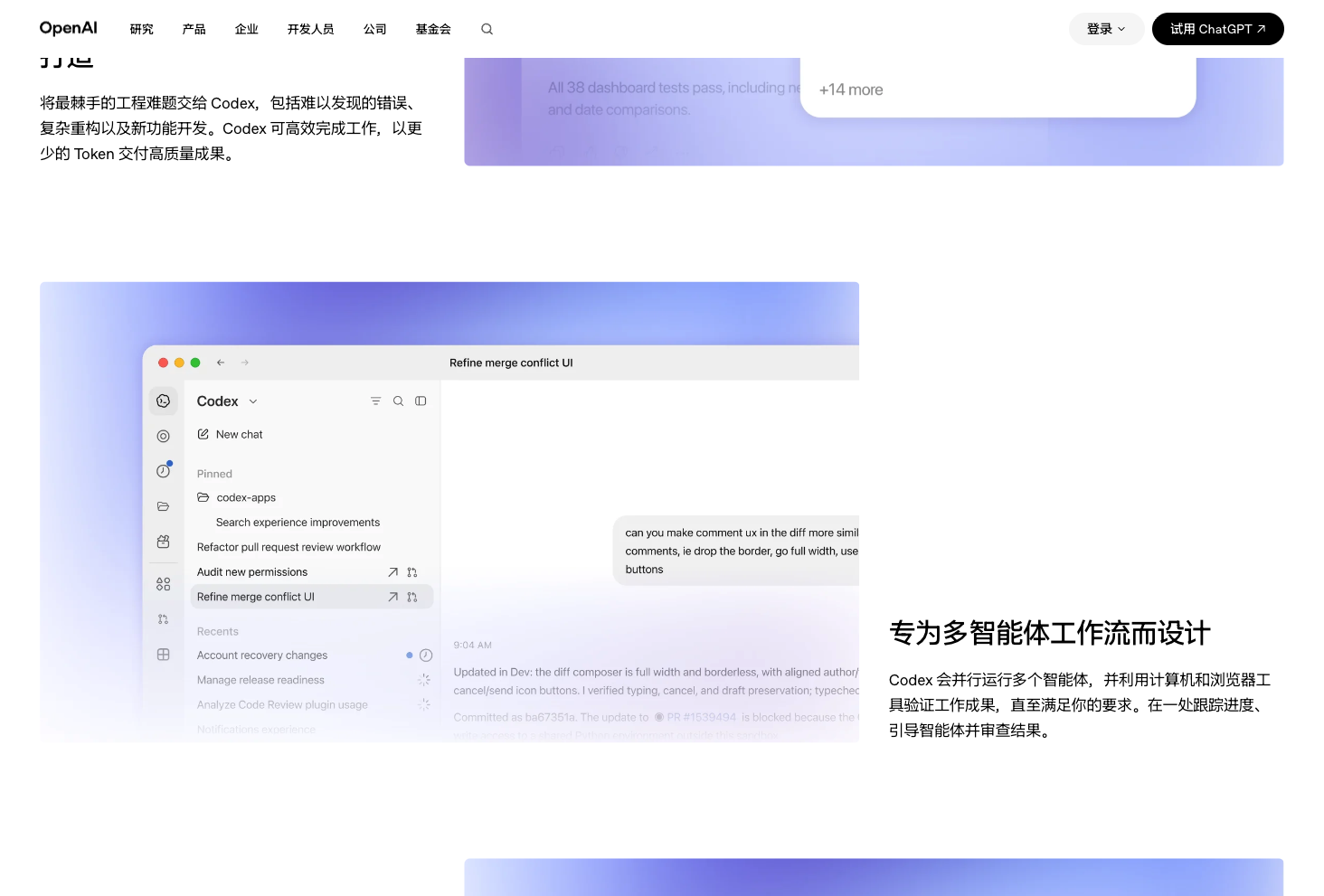This screenshot has height=896, width=1324.
Task: Click pull request icon on Refine merge conflict UI row
Action: pos(412,597)
